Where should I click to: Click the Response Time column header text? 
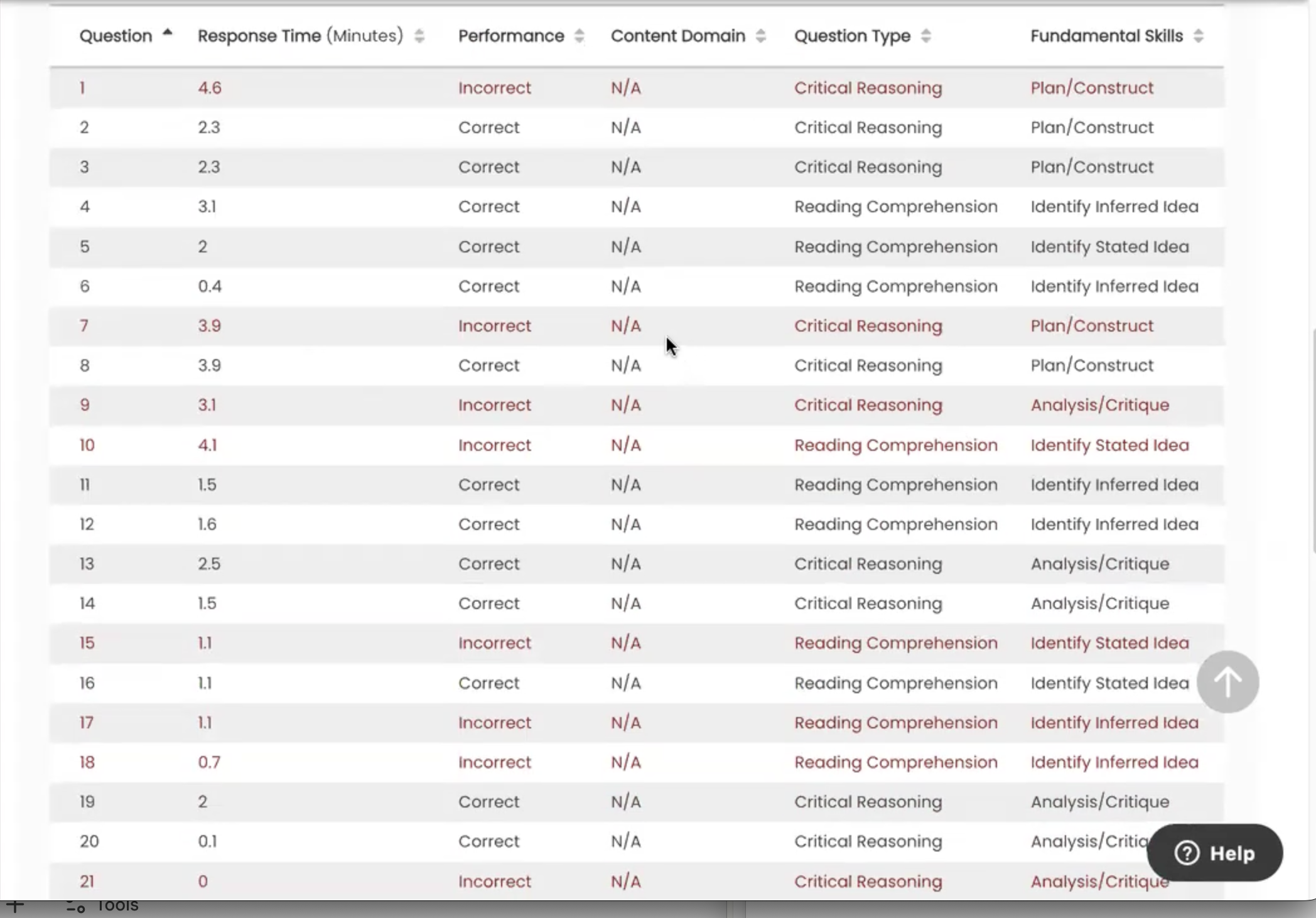[300, 36]
